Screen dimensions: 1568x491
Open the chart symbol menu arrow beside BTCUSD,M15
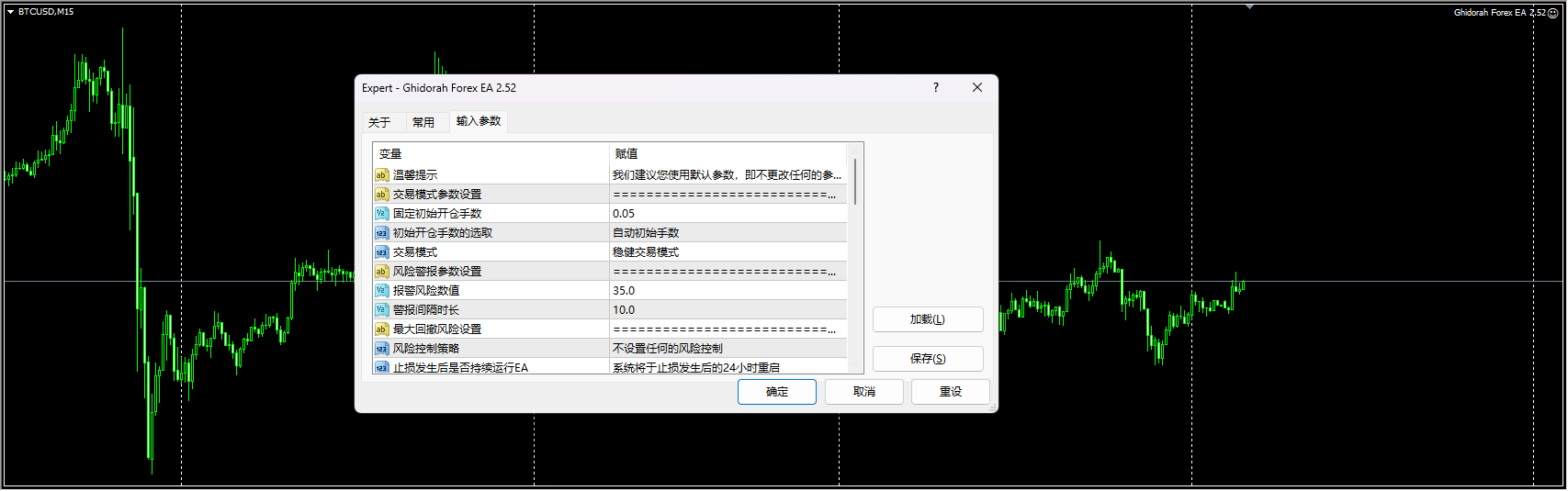pyautogui.click(x=10, y=12)
